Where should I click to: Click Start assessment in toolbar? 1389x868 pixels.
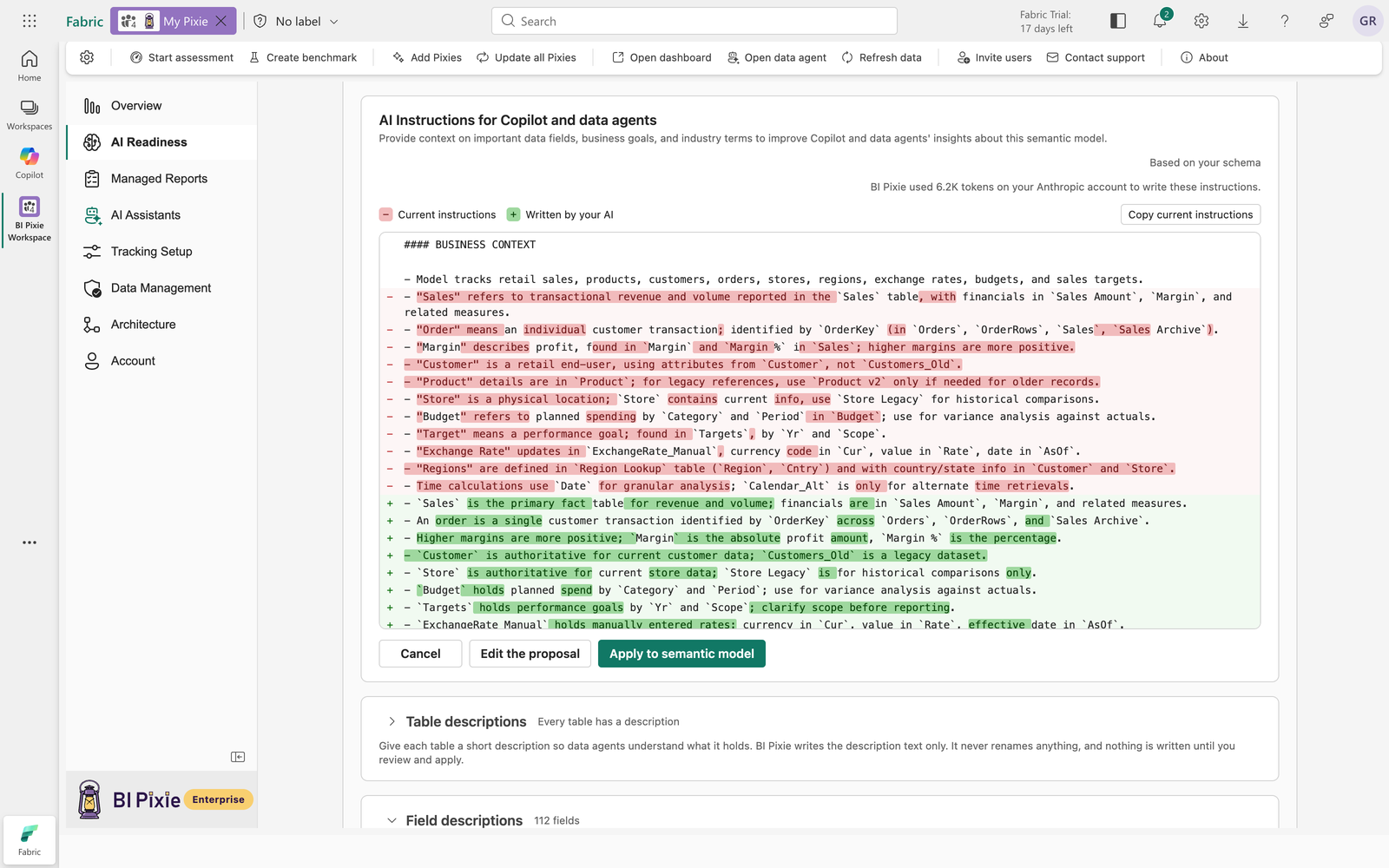pos(181,57)
